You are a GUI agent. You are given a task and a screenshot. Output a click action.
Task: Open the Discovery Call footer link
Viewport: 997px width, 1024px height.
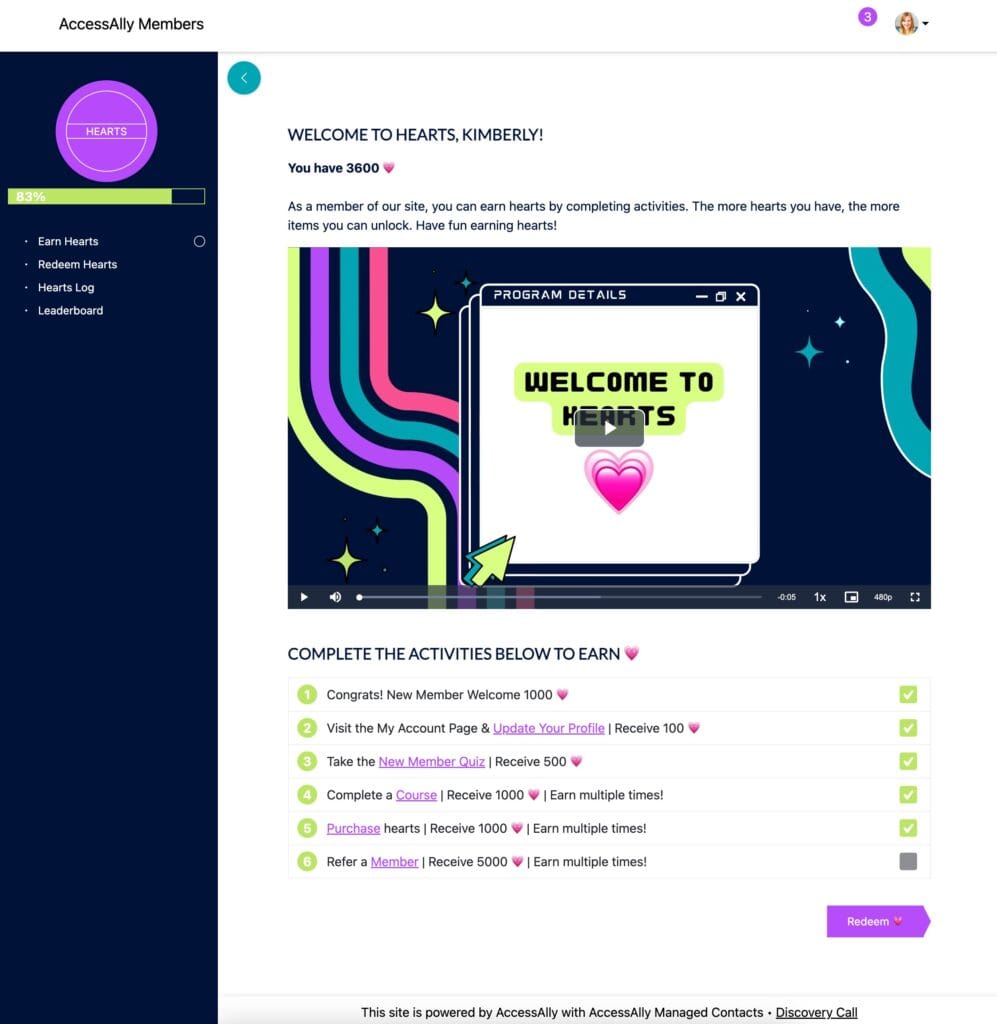(x=816, y=1012)
